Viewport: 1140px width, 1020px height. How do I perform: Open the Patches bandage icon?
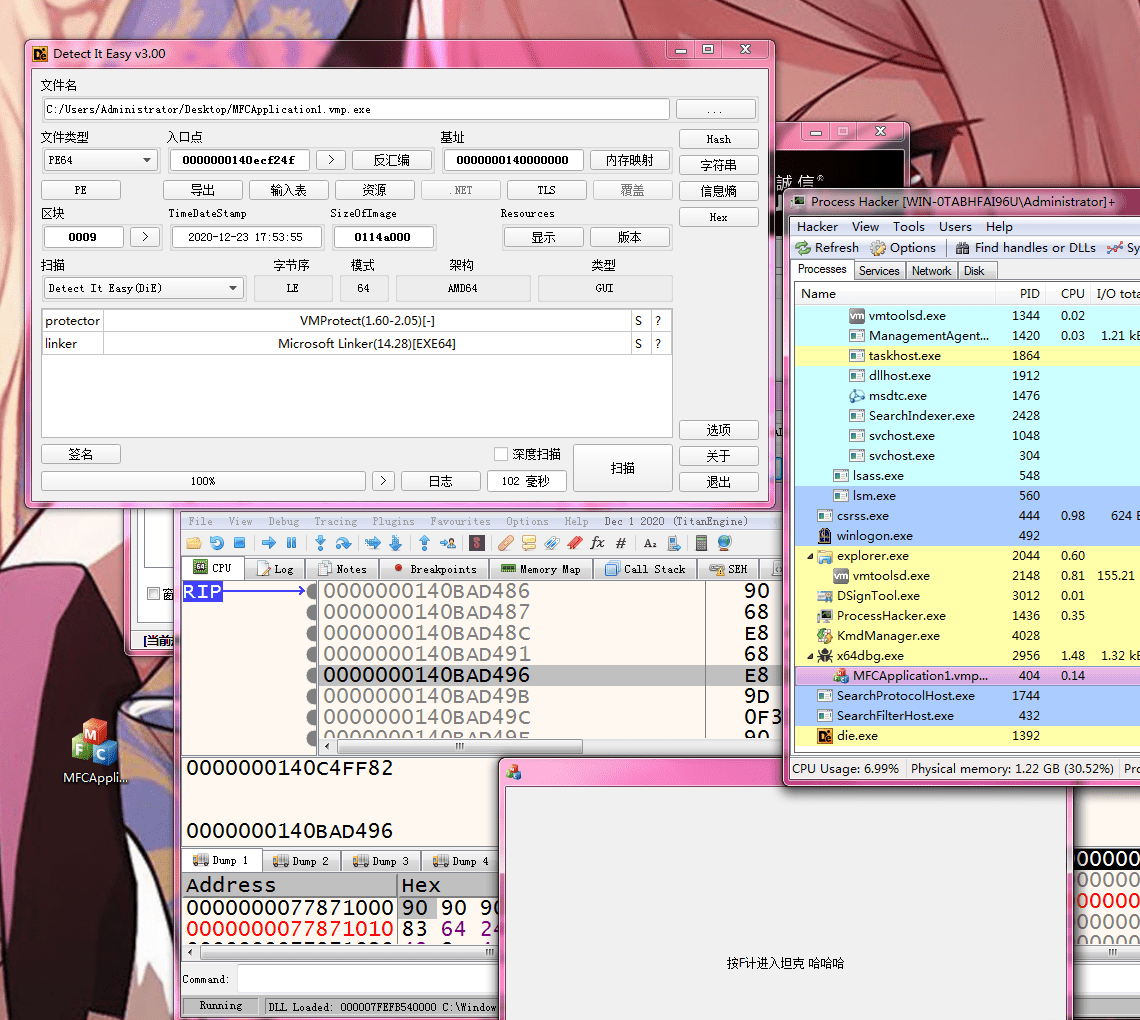[x=506, y=543]
